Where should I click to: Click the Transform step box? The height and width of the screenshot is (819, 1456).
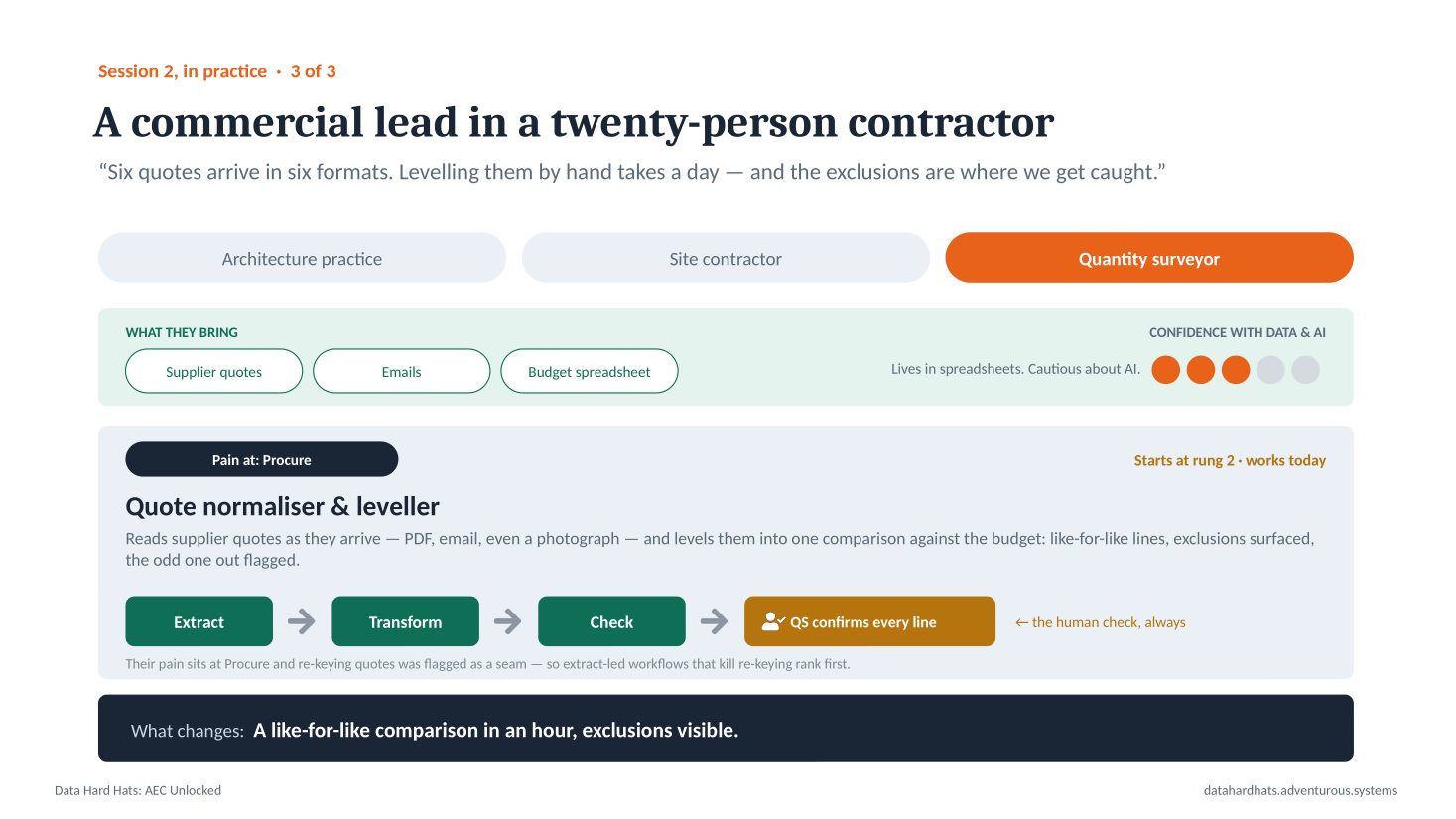tap(405, 621)
